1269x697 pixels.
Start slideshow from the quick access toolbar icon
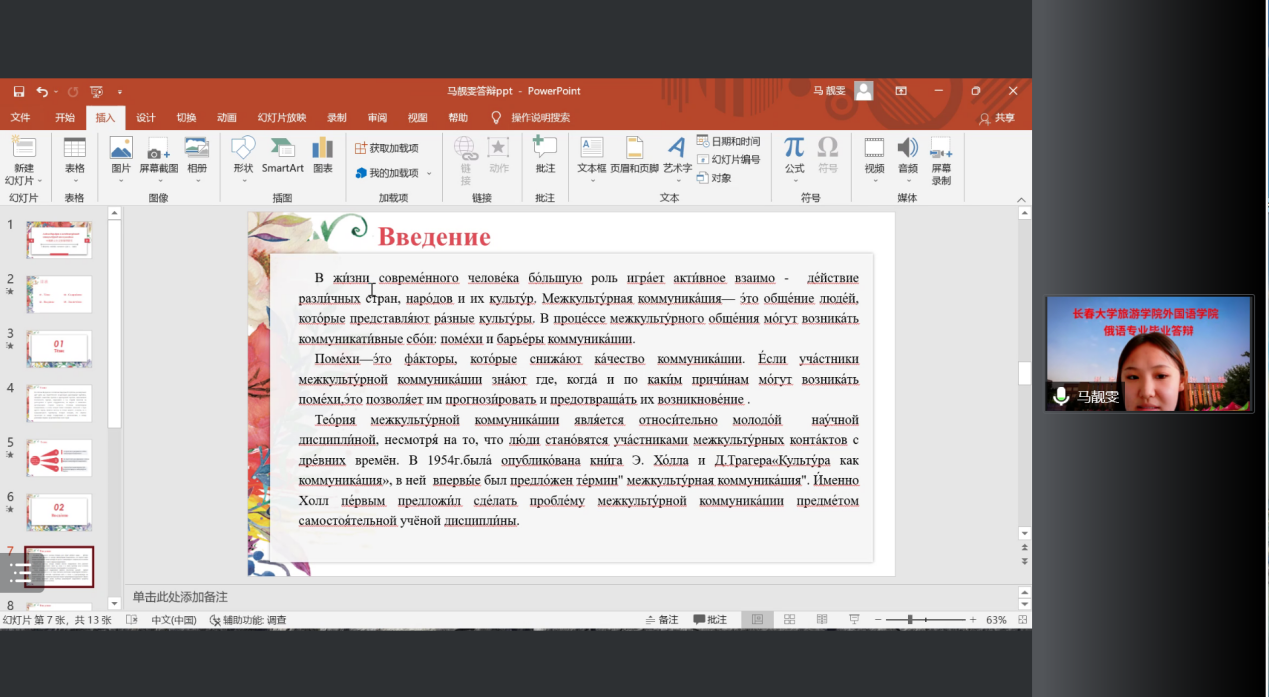[96, 91]
